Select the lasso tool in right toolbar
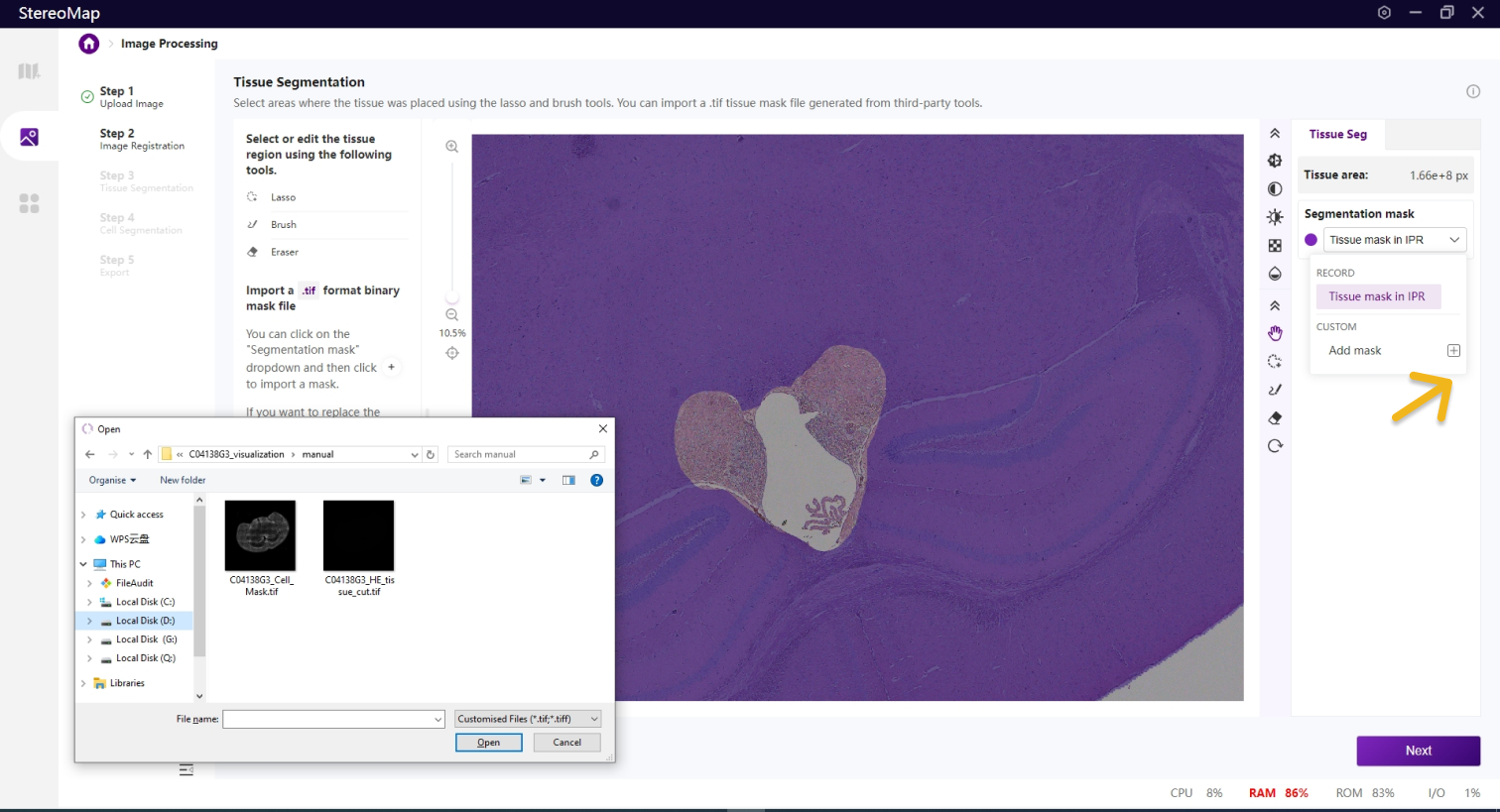 1275,362
